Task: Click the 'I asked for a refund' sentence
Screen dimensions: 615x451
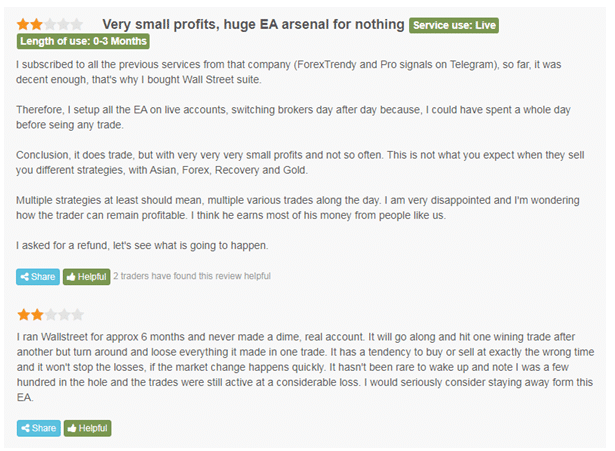Action: click(x=142, y=246)
